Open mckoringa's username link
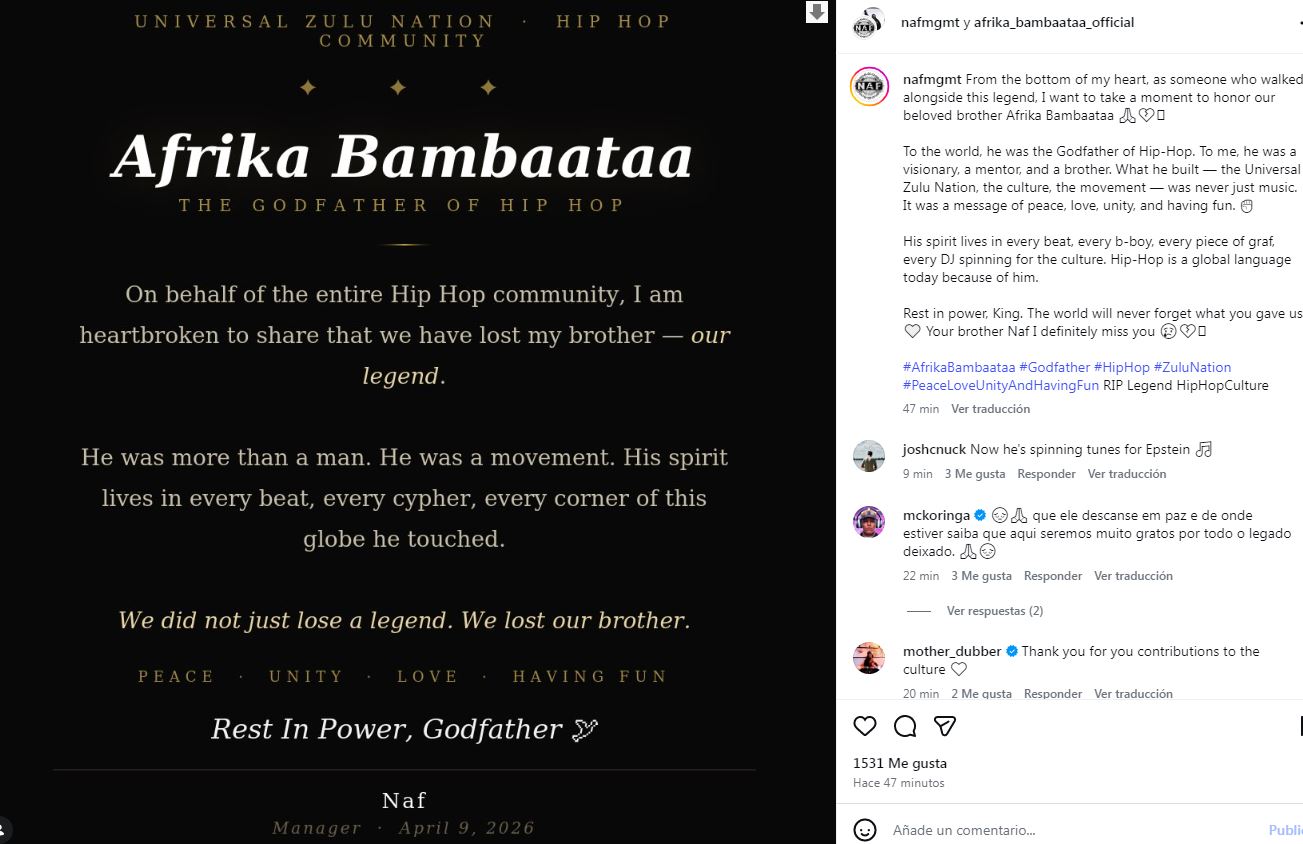1303x844 pixels. click(x=936, y=515)
